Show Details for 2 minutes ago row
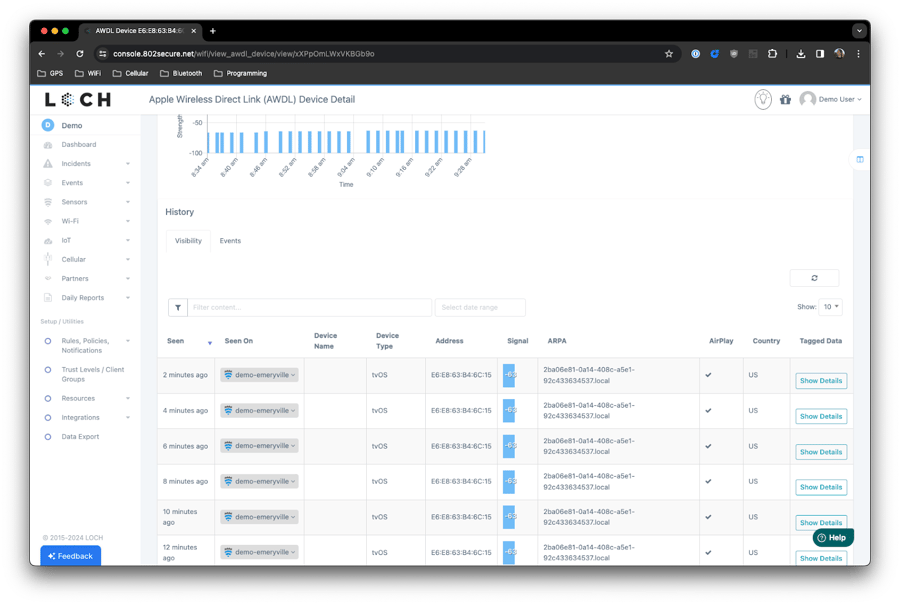The height and width of the screenshot is (605, 900). [820, 381]
